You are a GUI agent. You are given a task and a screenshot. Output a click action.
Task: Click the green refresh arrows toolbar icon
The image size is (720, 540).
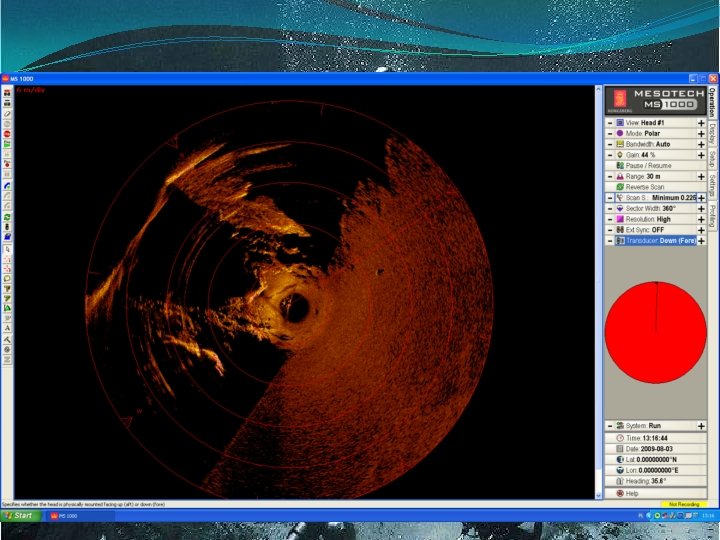(x=7, y=217)
